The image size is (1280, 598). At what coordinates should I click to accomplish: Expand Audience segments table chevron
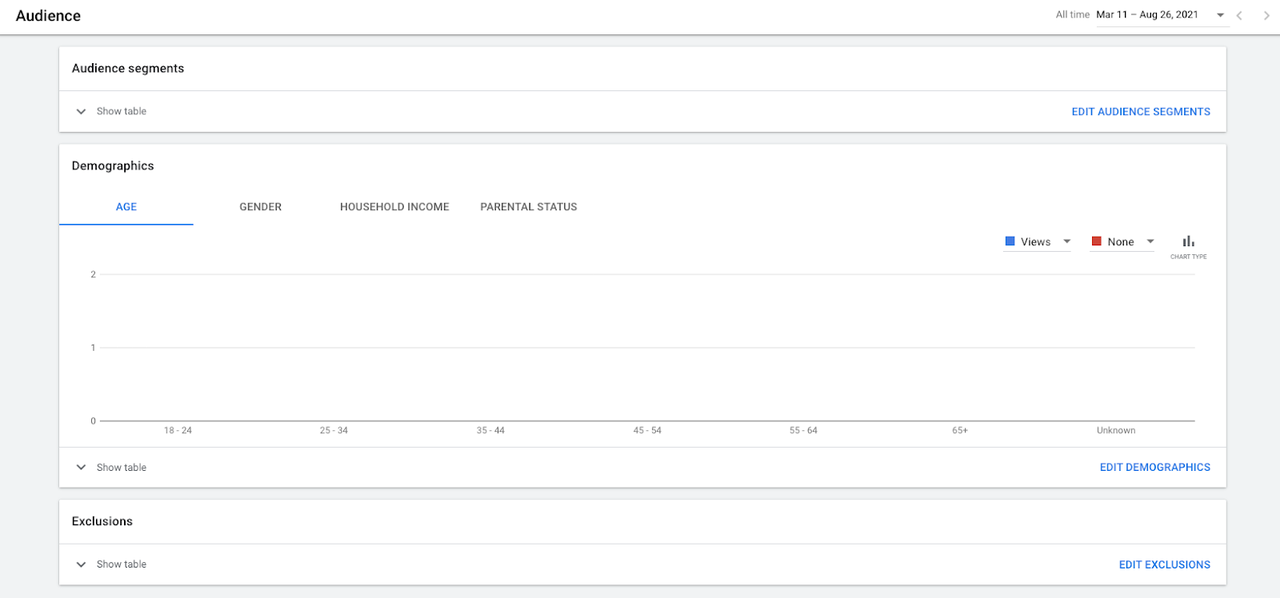[81, 112]
